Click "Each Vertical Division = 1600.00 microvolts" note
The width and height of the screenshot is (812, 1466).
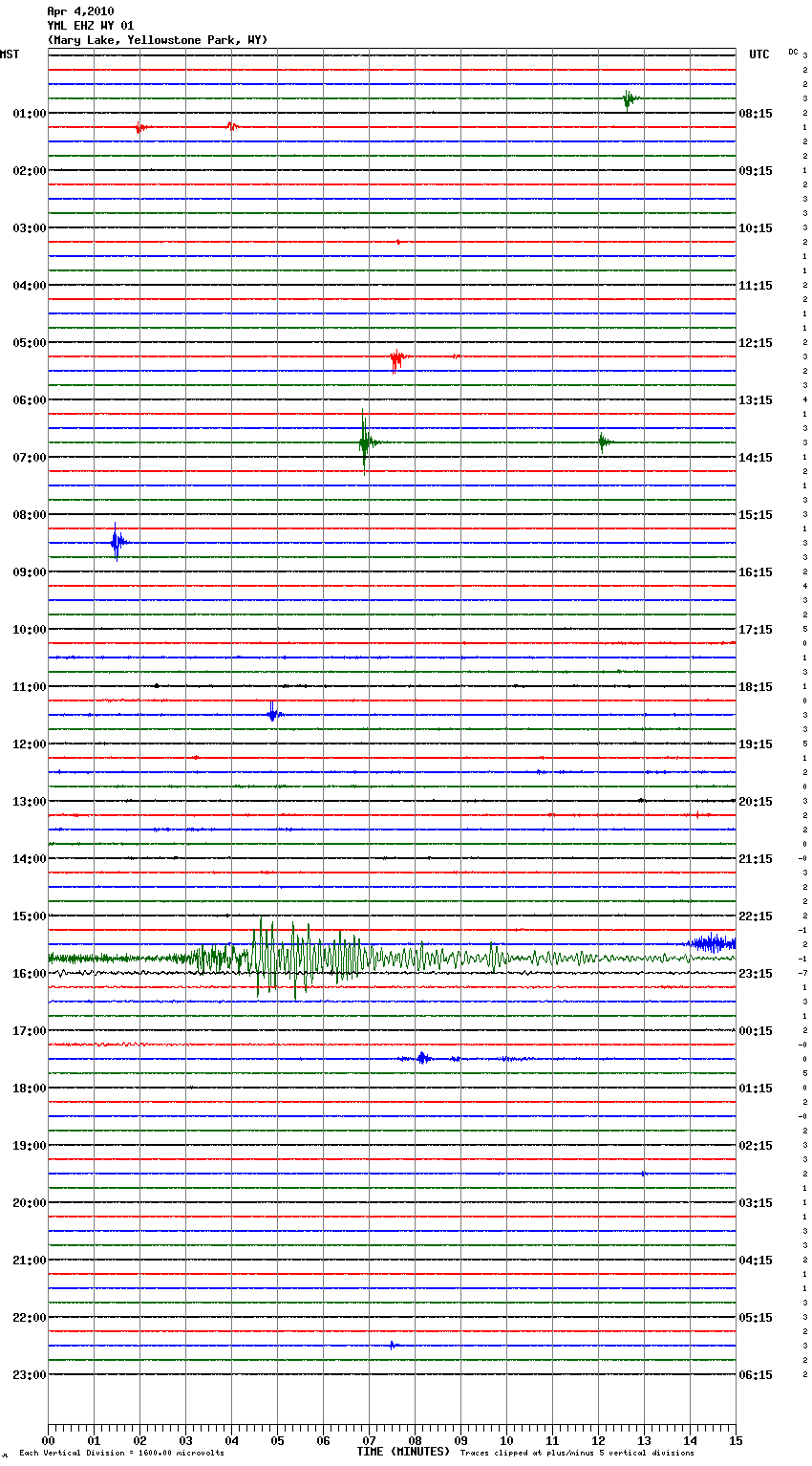[121, 1454]
